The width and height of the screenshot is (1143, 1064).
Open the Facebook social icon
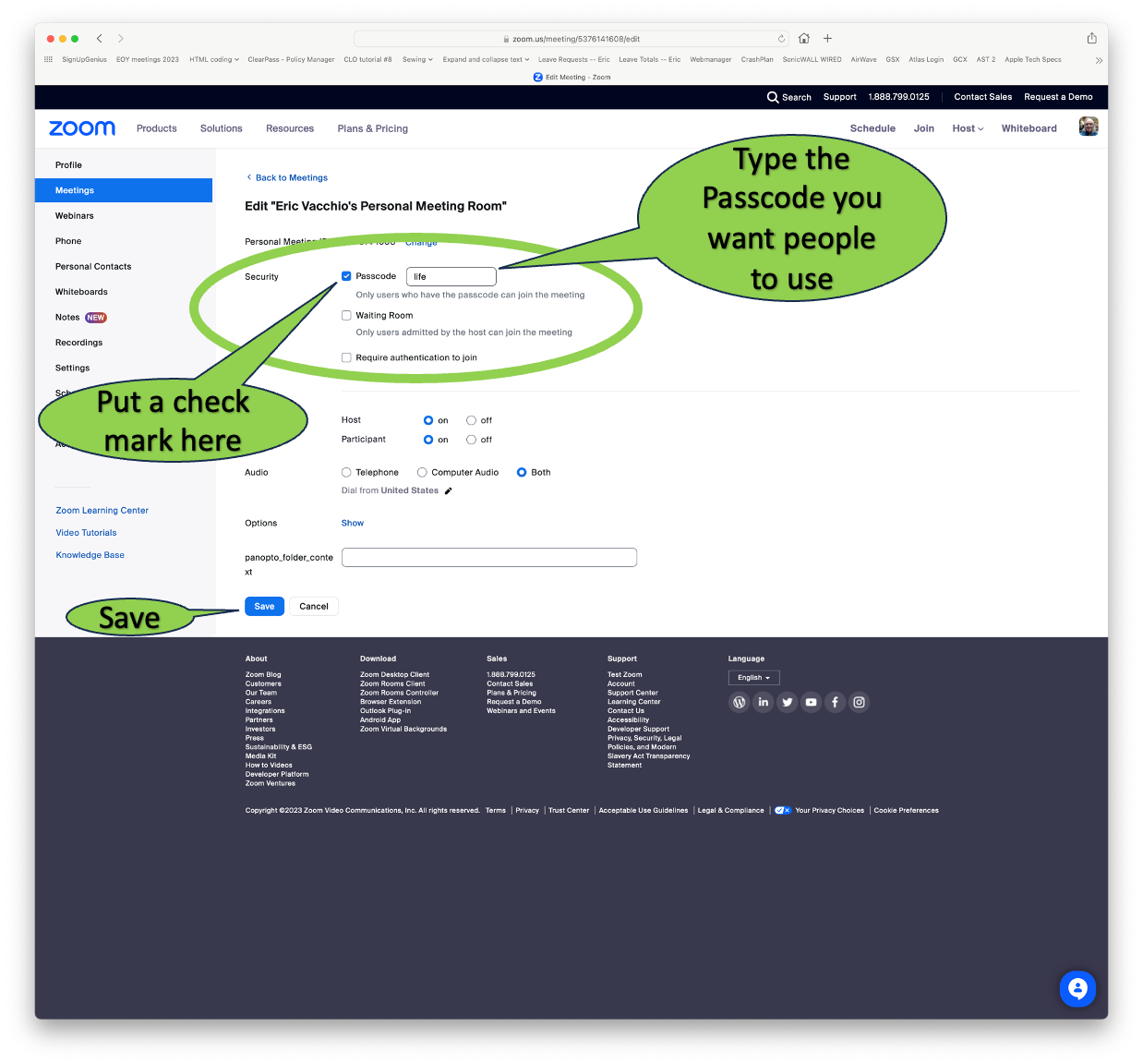coord(835,702)
